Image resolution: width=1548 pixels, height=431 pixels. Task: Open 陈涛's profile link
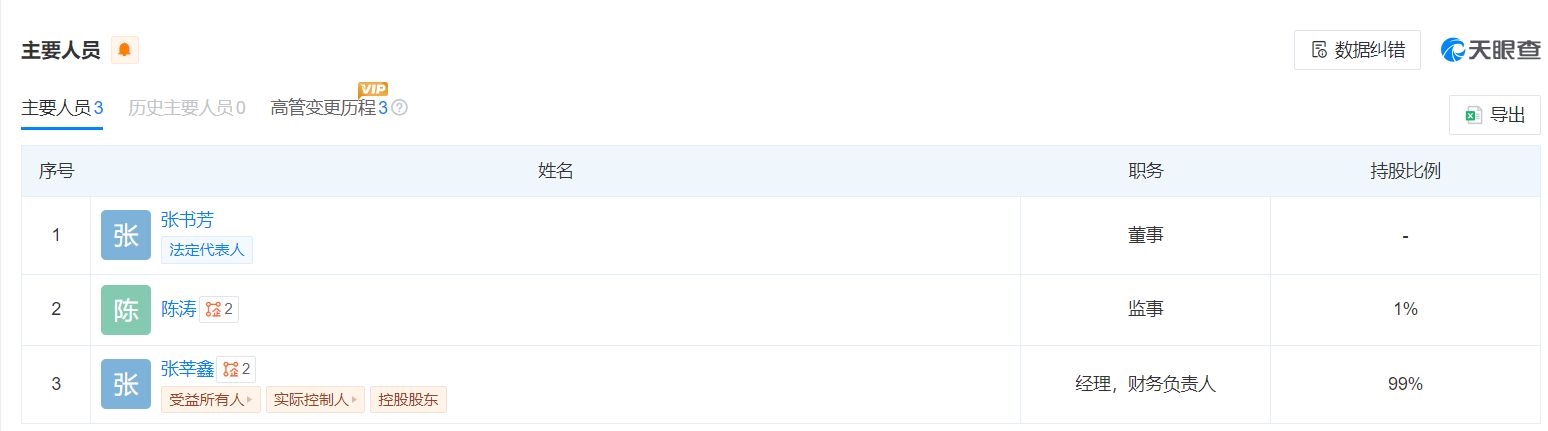179,310
